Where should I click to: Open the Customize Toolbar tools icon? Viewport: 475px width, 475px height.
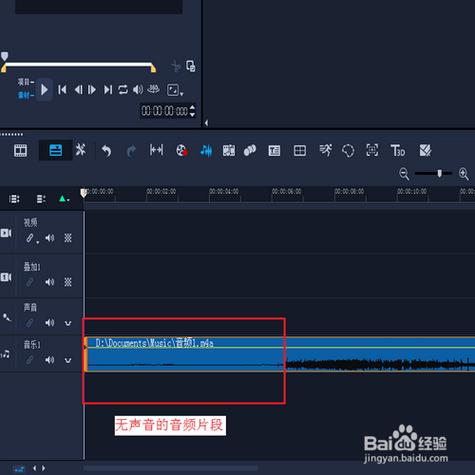(x=80, y=150)
